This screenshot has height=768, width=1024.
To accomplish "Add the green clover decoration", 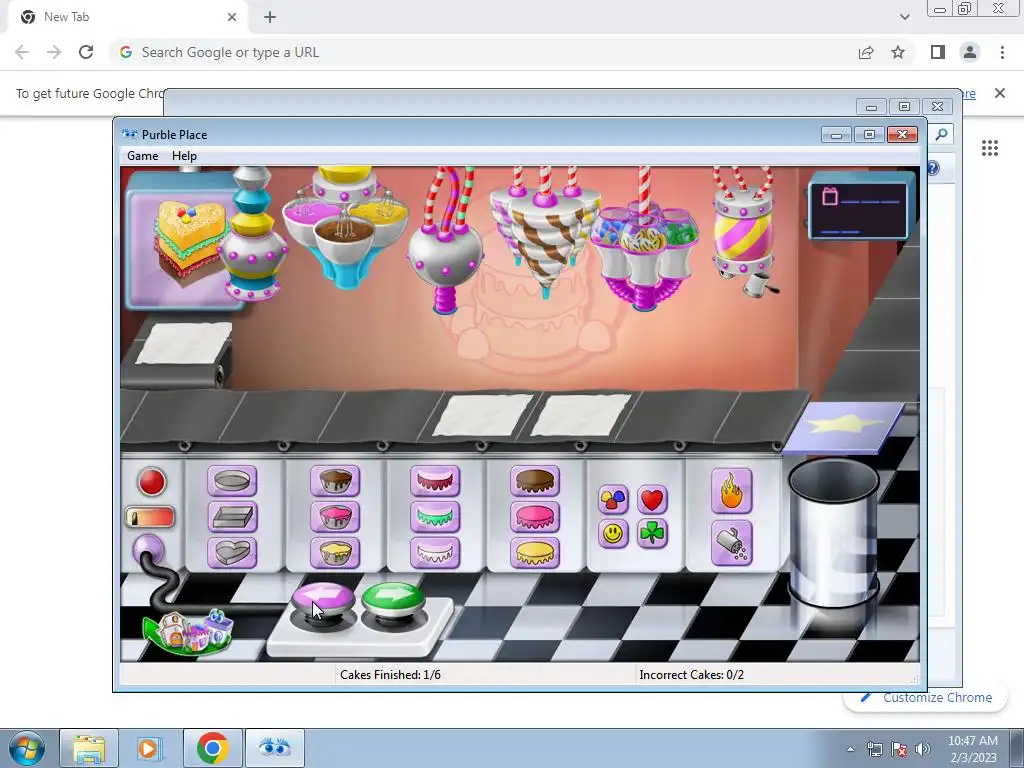I will [x=652, y=534].
